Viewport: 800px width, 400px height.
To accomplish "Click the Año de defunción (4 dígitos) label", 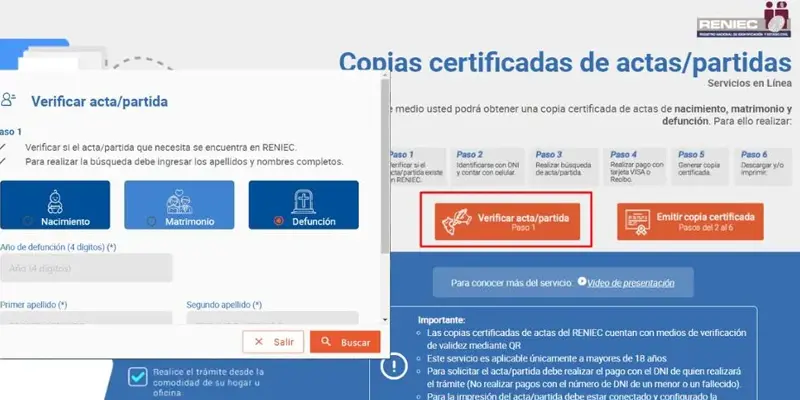I will click(58, 247).
